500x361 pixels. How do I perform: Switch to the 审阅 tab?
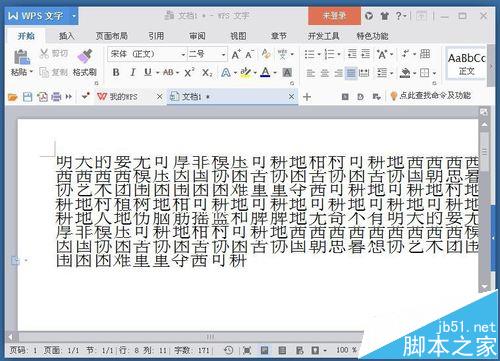197,36
